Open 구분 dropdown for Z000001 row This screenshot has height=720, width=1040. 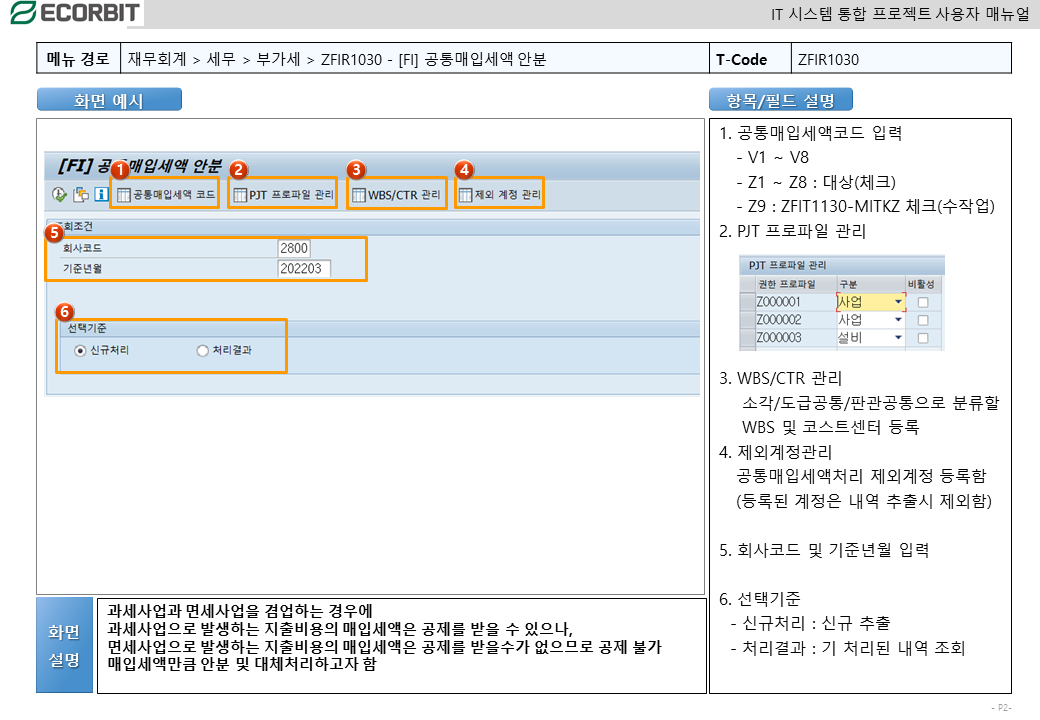point(897,302)
